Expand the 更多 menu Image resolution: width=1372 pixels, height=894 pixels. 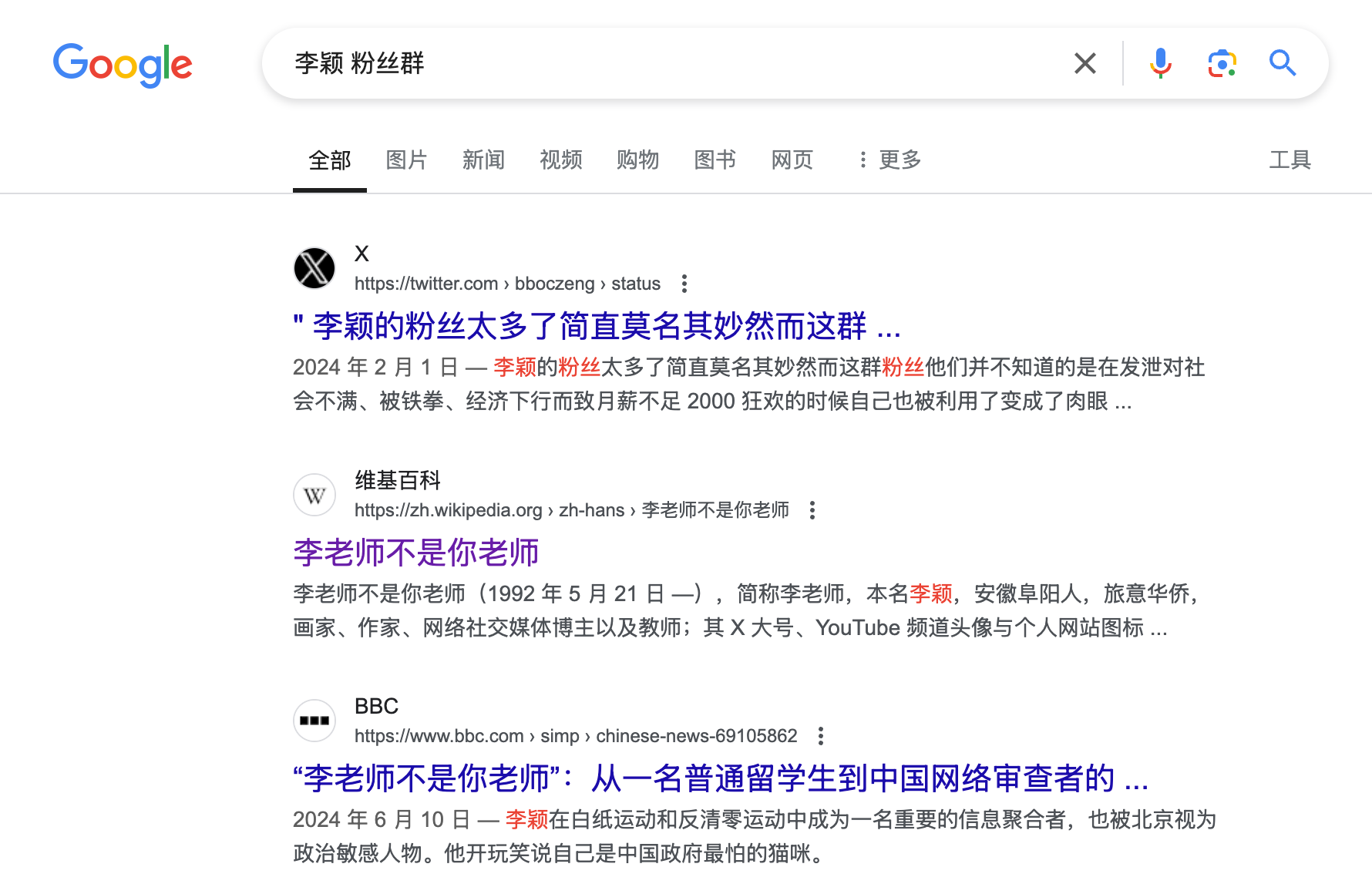[x=890, y=160]
